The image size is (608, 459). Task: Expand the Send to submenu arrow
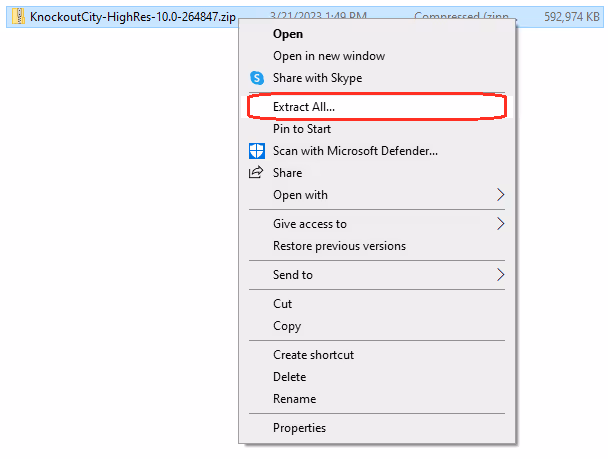tap(501, 275)
